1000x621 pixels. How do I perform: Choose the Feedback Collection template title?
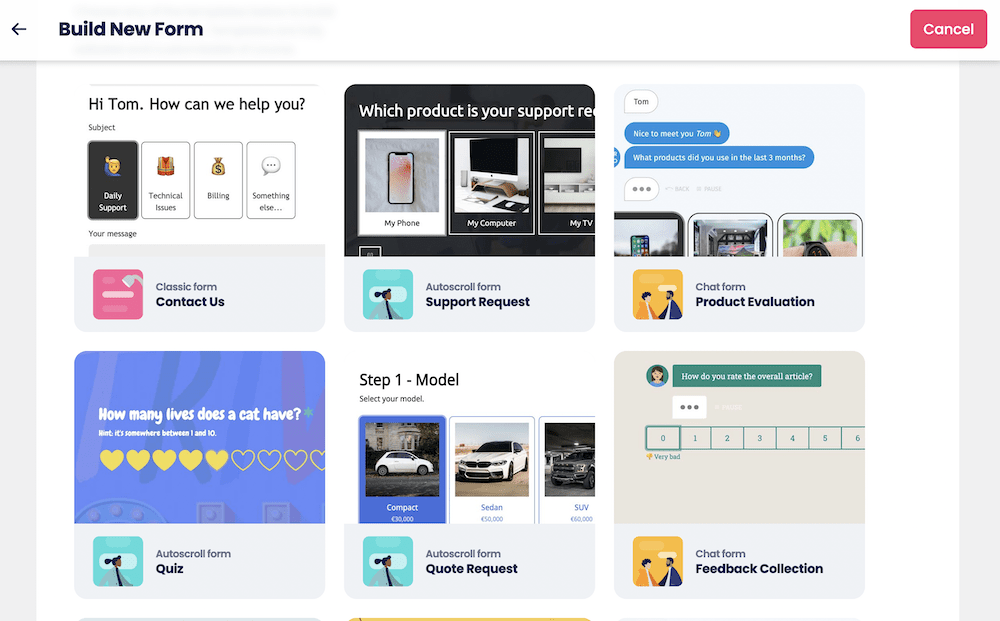(759, 569)
